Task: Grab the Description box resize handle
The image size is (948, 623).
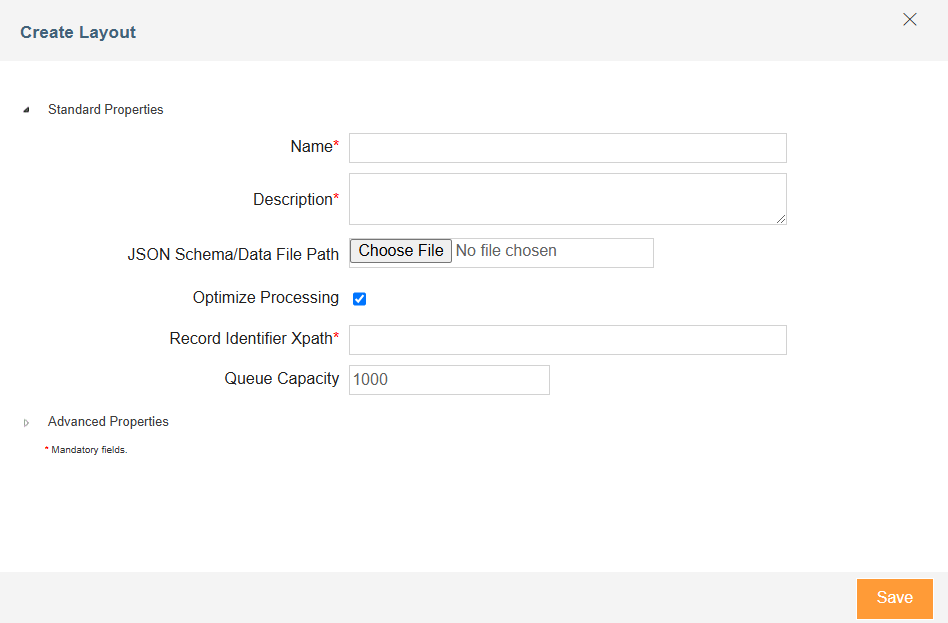Action: pyautogui.click(x=780, y=218)
